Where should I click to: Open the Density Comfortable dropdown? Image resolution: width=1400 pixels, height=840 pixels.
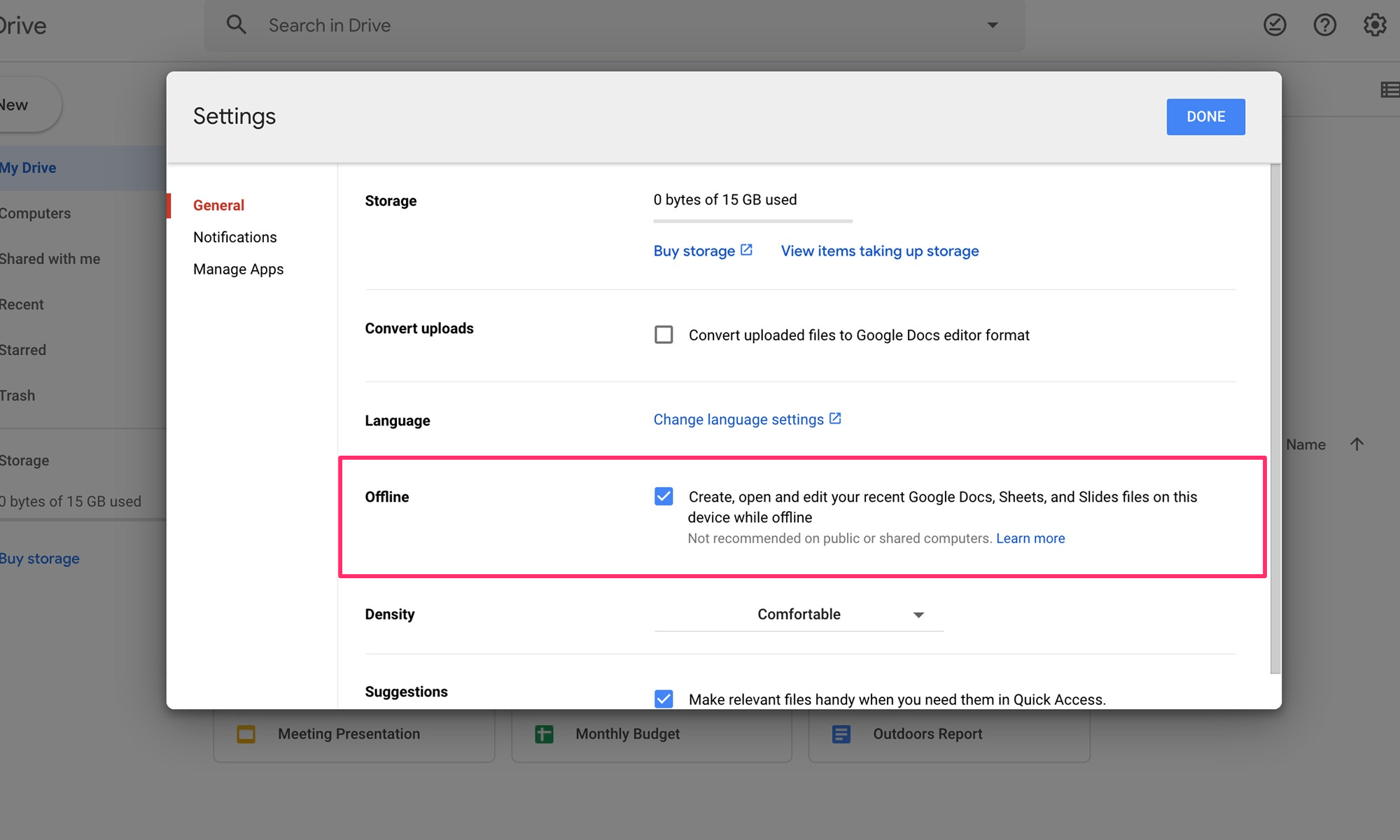pos(799,615)
